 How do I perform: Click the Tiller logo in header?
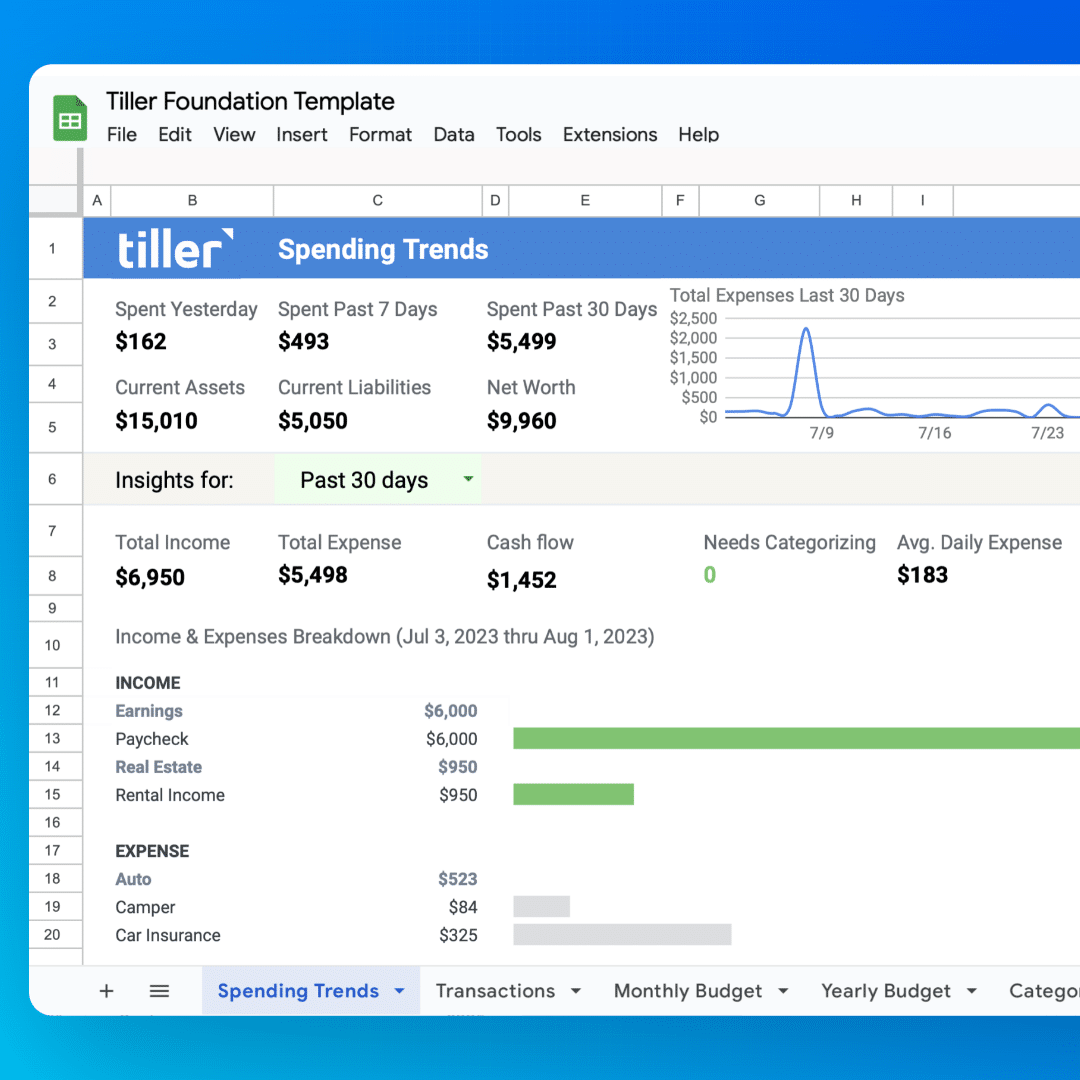click(175, 249)
